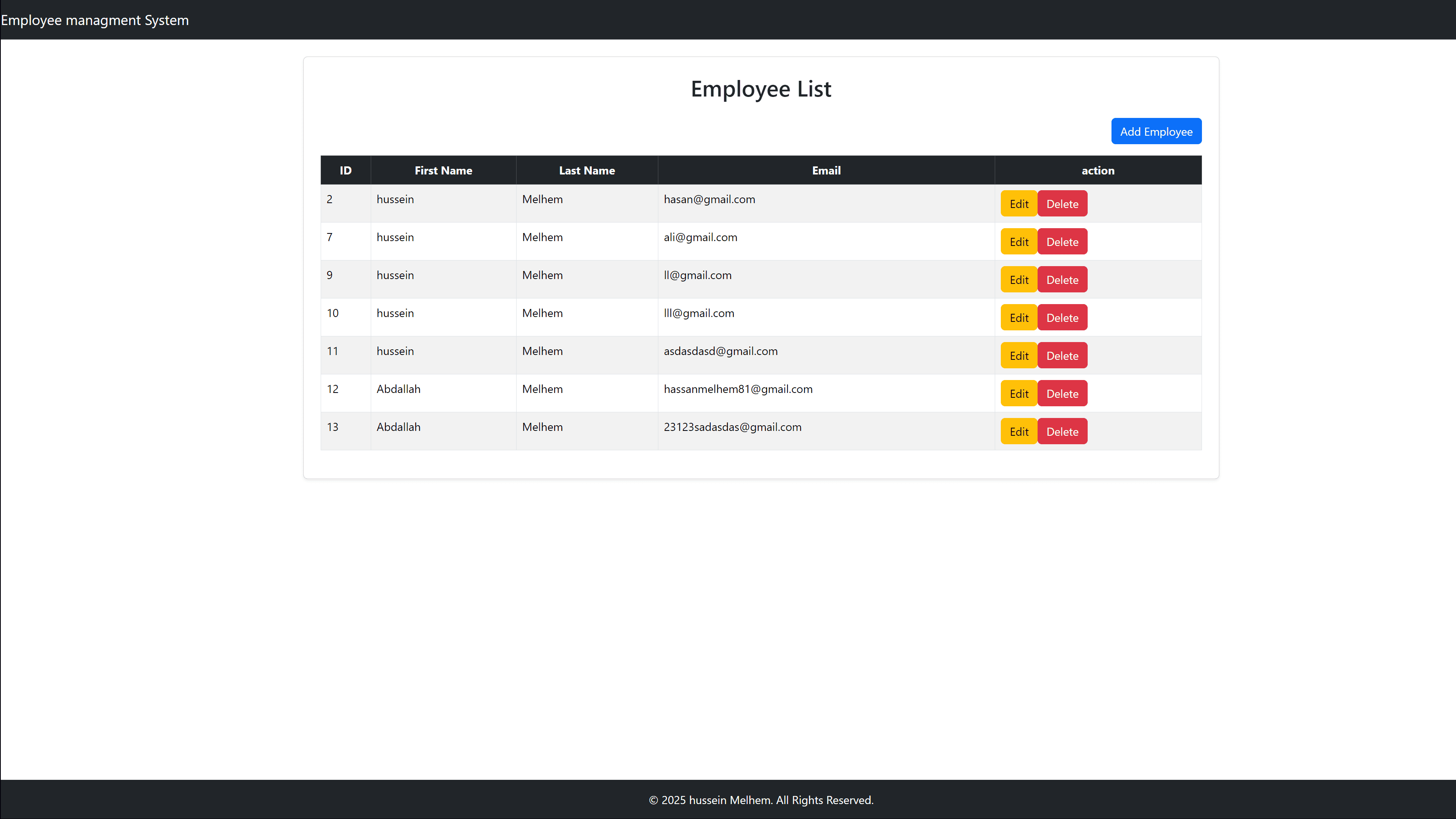
Task: Edit employee with ID 10
Action: click(x=1019, y=317)
